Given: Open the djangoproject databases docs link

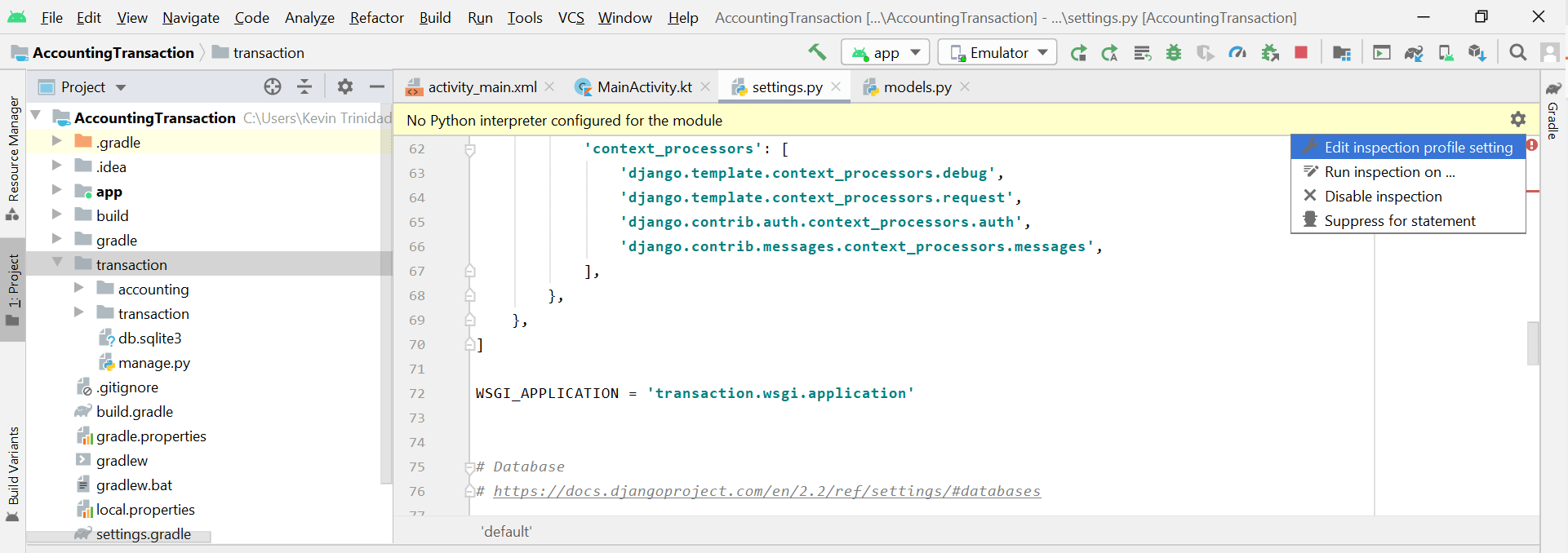Looking at the screenshot, I should [766, 491].
